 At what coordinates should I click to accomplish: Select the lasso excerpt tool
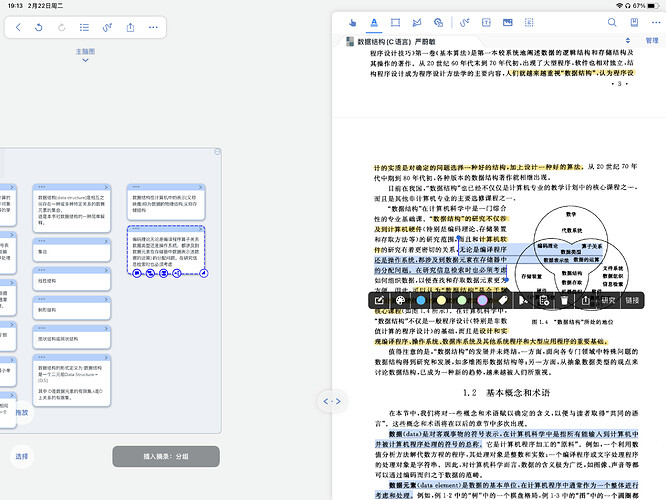[x=417, y=23]
